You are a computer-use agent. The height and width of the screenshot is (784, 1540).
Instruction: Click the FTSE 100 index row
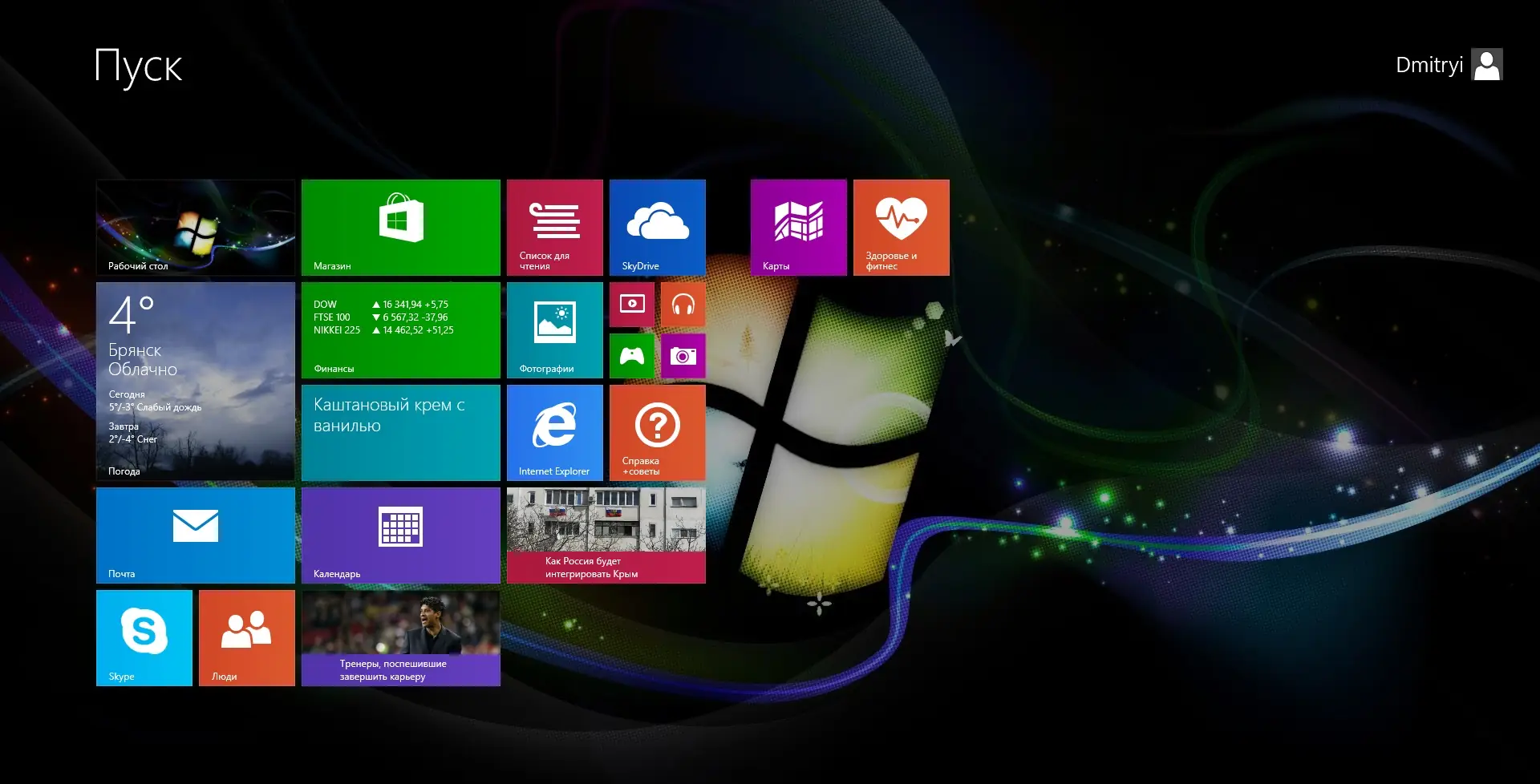tap(381, 317)
